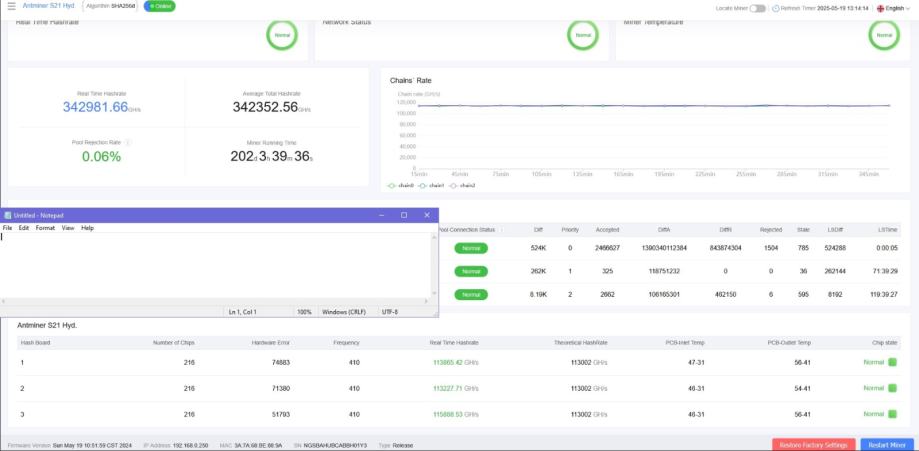919x451 pixels.
Task: Click the language flag icon
Action: 880,8
